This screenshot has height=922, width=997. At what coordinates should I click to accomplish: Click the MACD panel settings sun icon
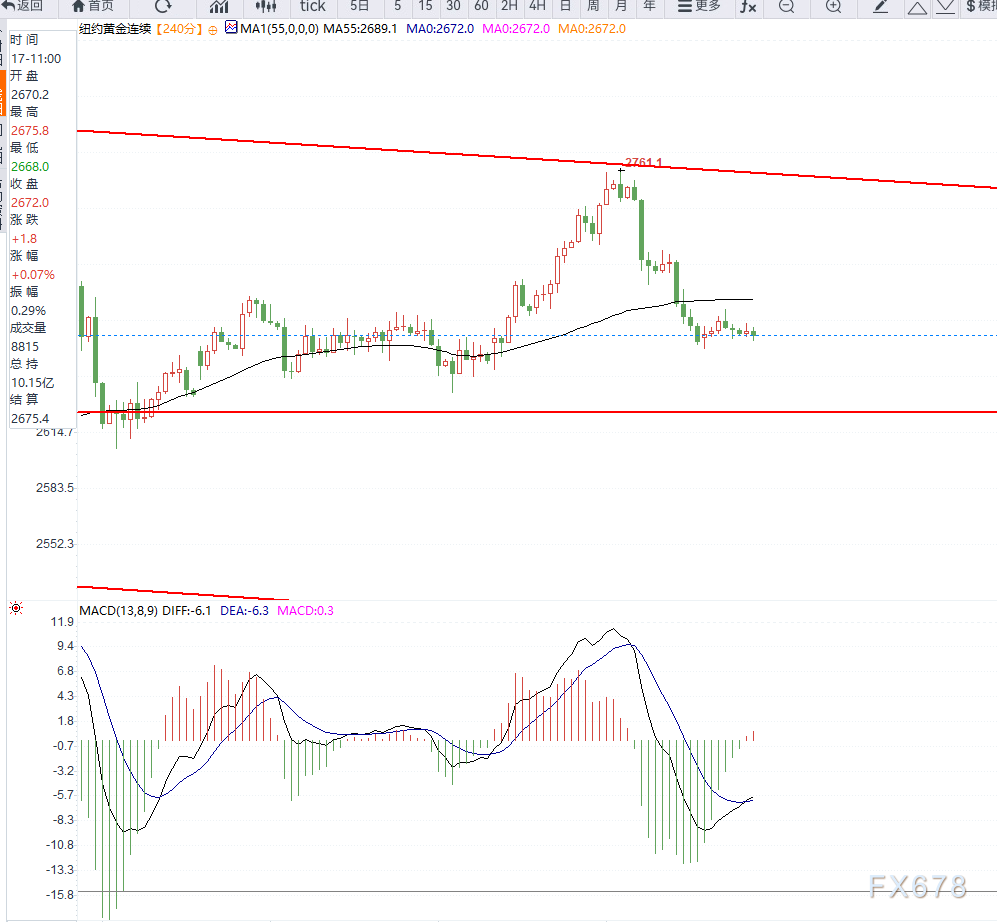16,609
